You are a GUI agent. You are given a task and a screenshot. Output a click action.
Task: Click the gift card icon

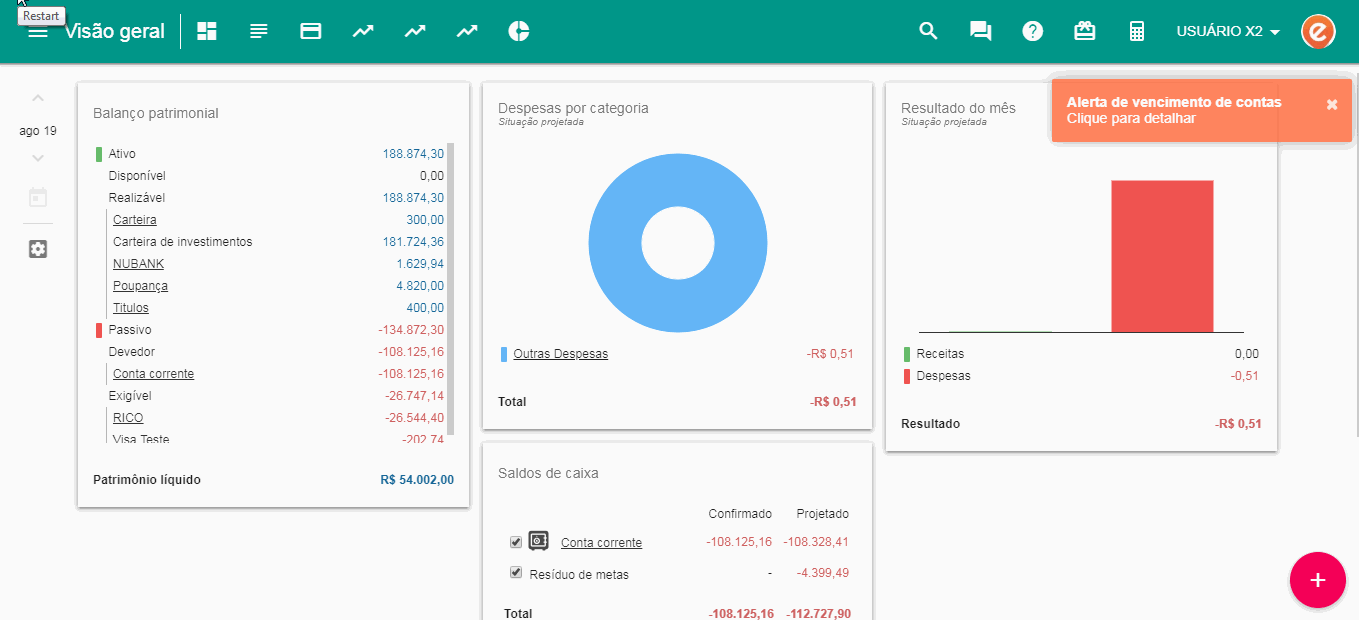tap(1084, 31)
